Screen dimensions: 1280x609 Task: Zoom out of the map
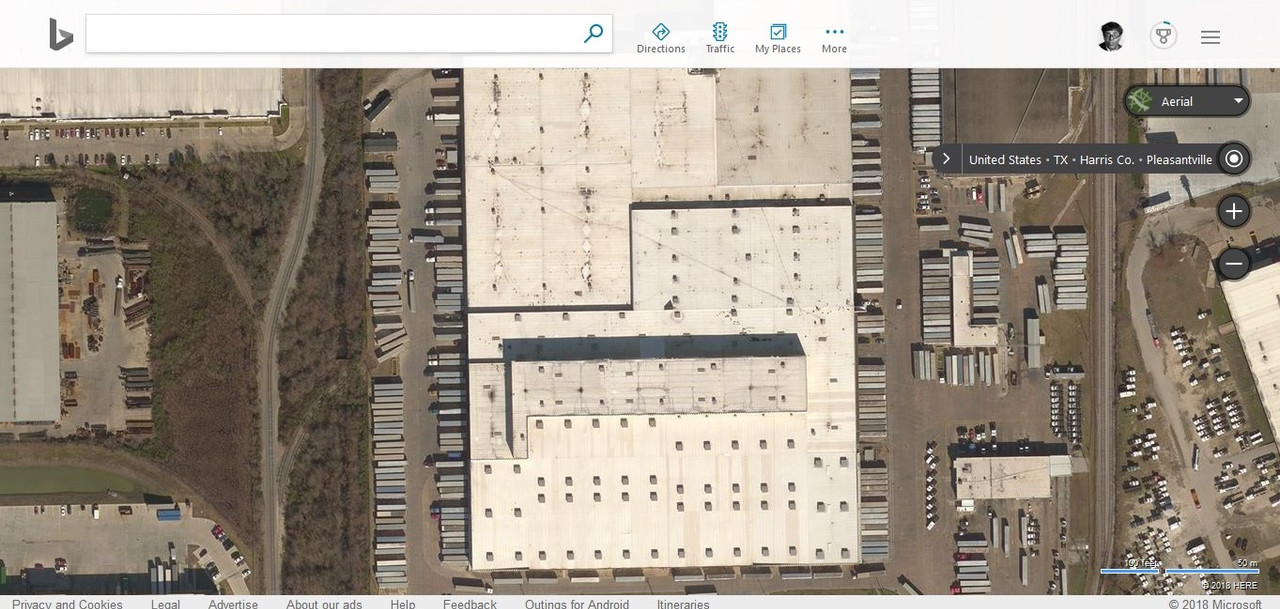coord(1234,264)
